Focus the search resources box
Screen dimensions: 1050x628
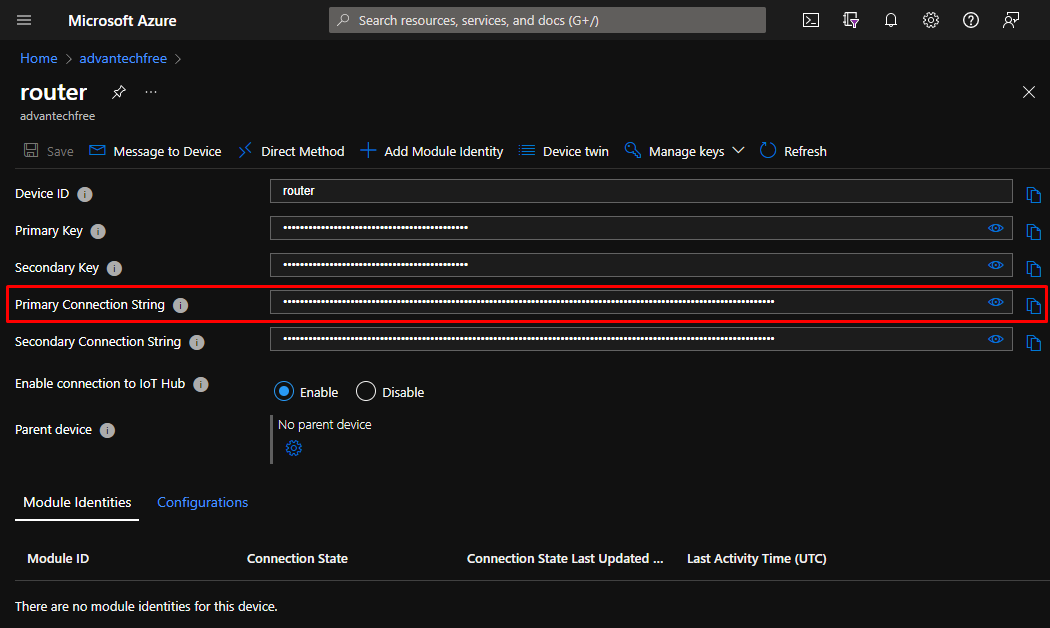click(x=547, y=20)
